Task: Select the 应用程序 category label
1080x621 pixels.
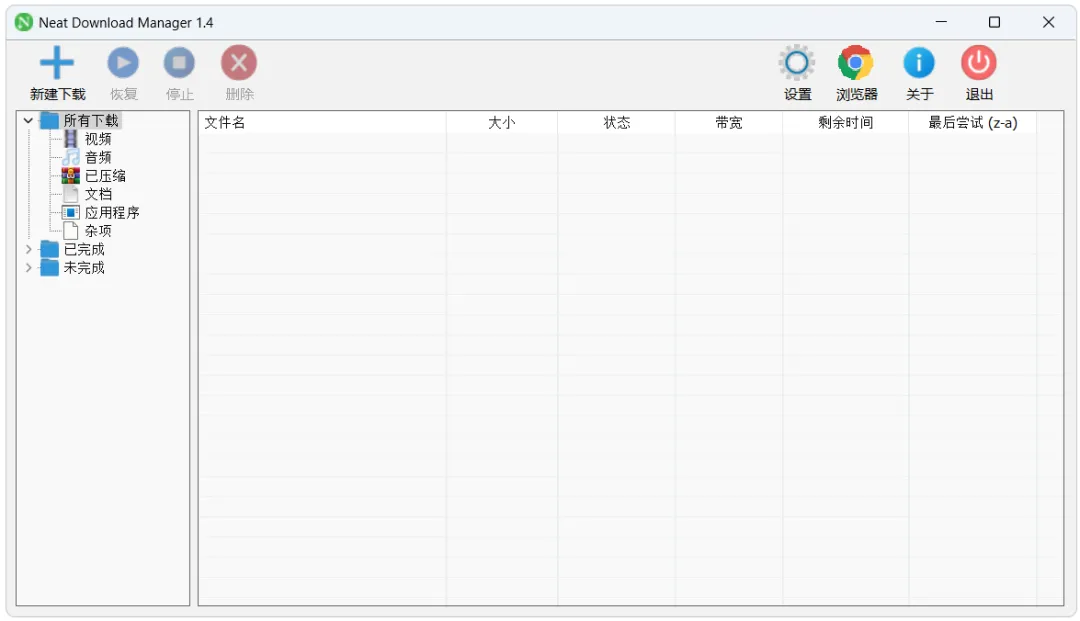Action: [112, 212]
